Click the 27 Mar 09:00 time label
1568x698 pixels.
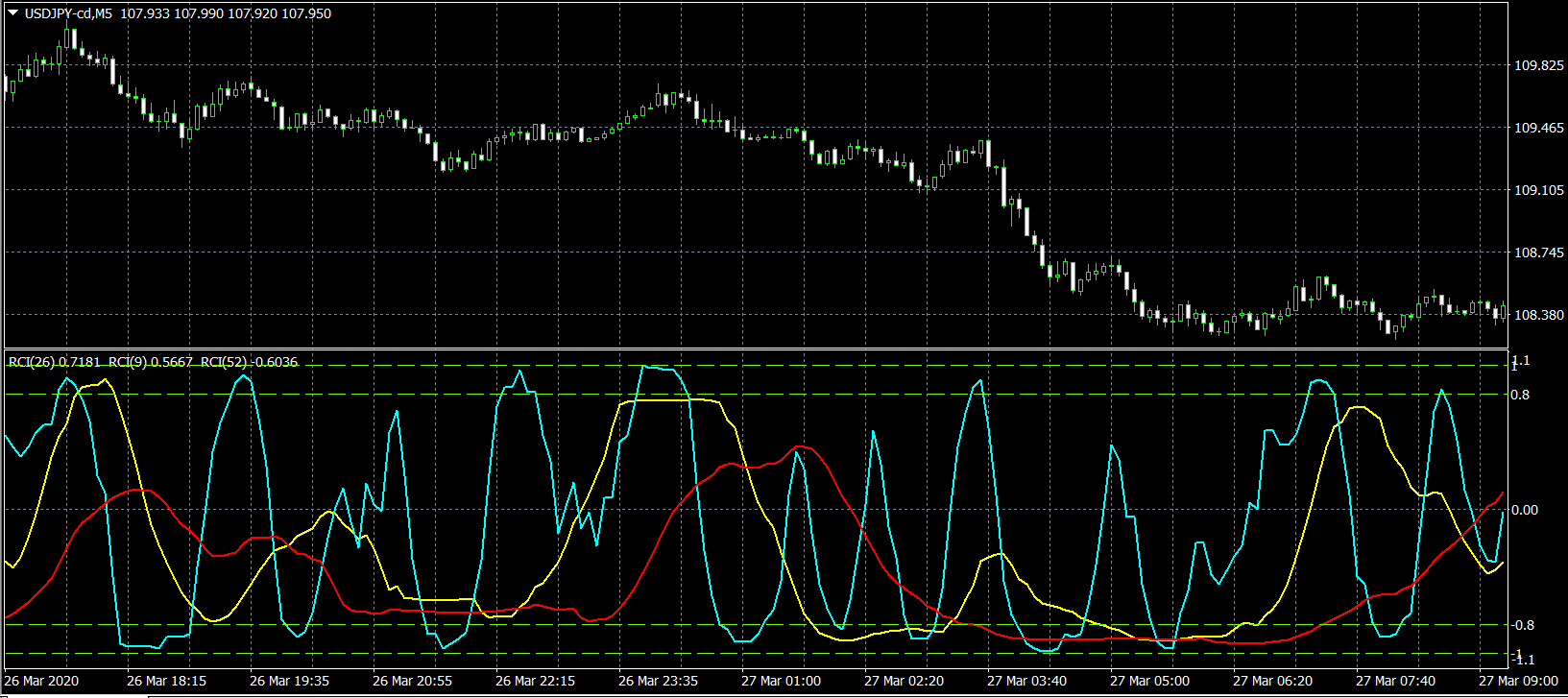[1519, 681]
